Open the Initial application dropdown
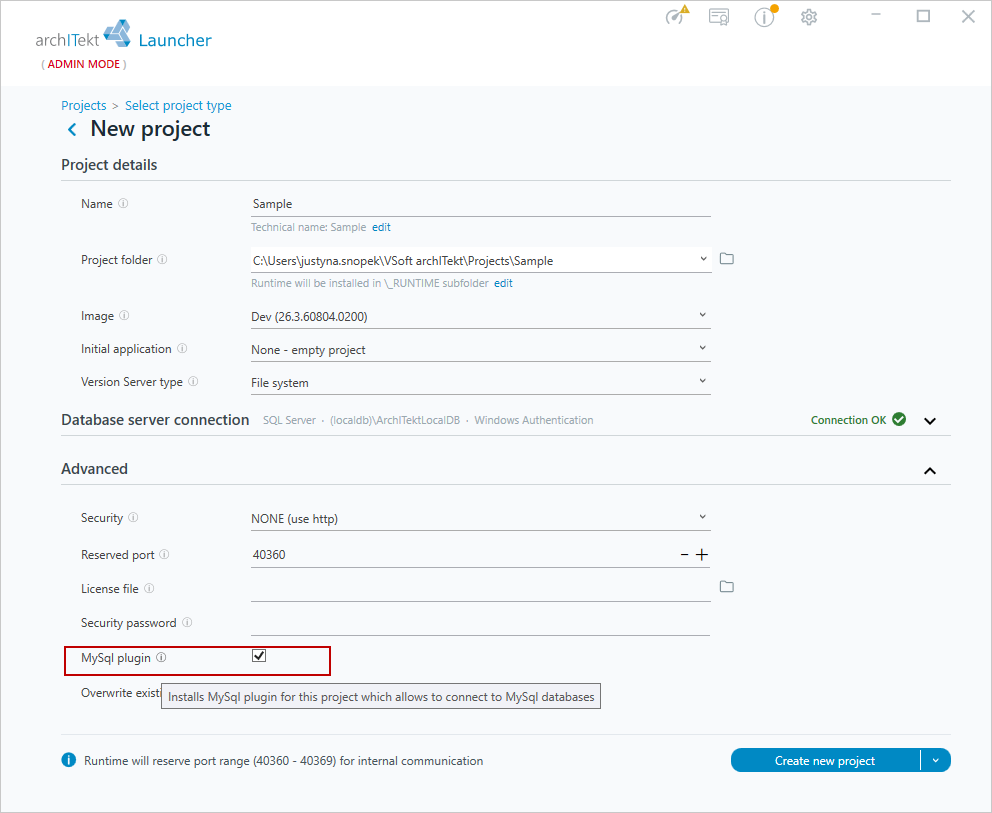The height and width of the screenshot is (813, 992). tap(480, 349)
